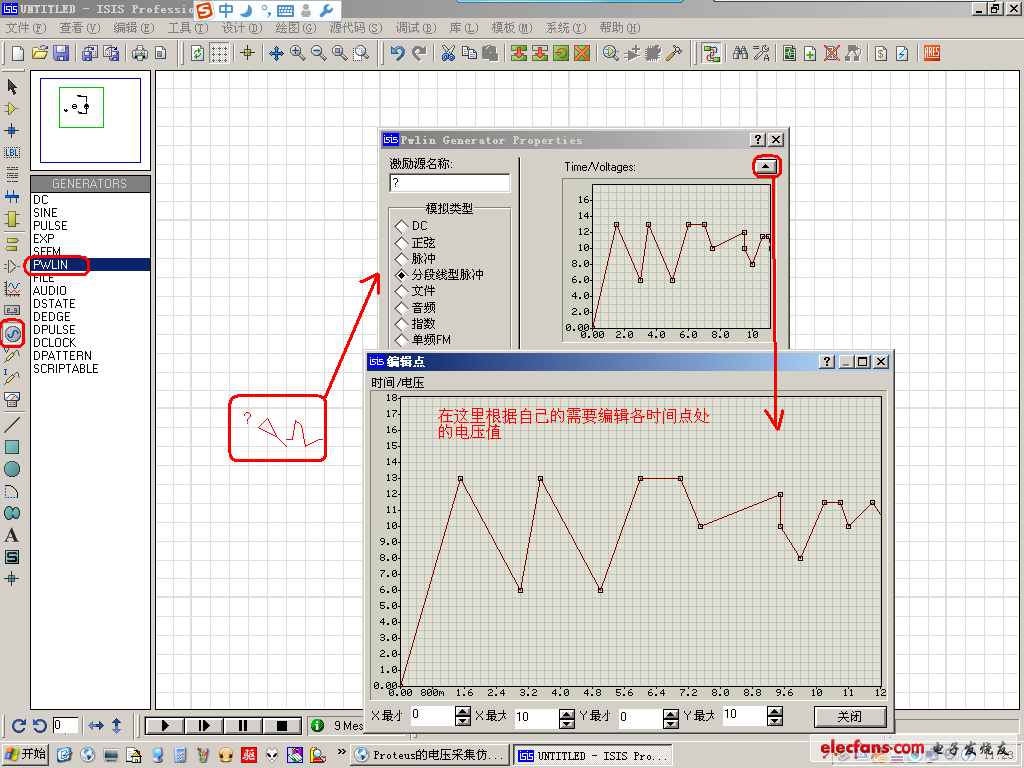Select the 2D text tool
The image size is (1024, 768).
12,536
